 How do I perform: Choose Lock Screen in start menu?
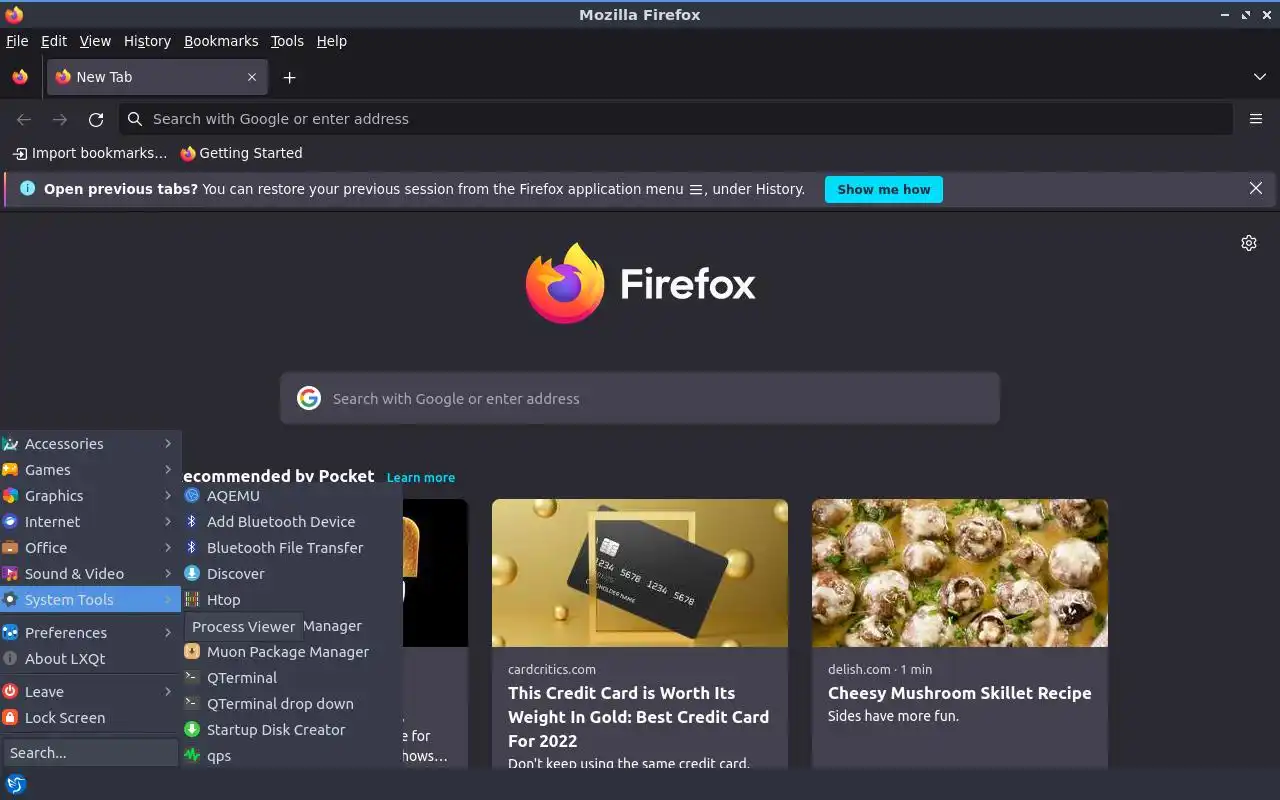(x=90, y=718)
